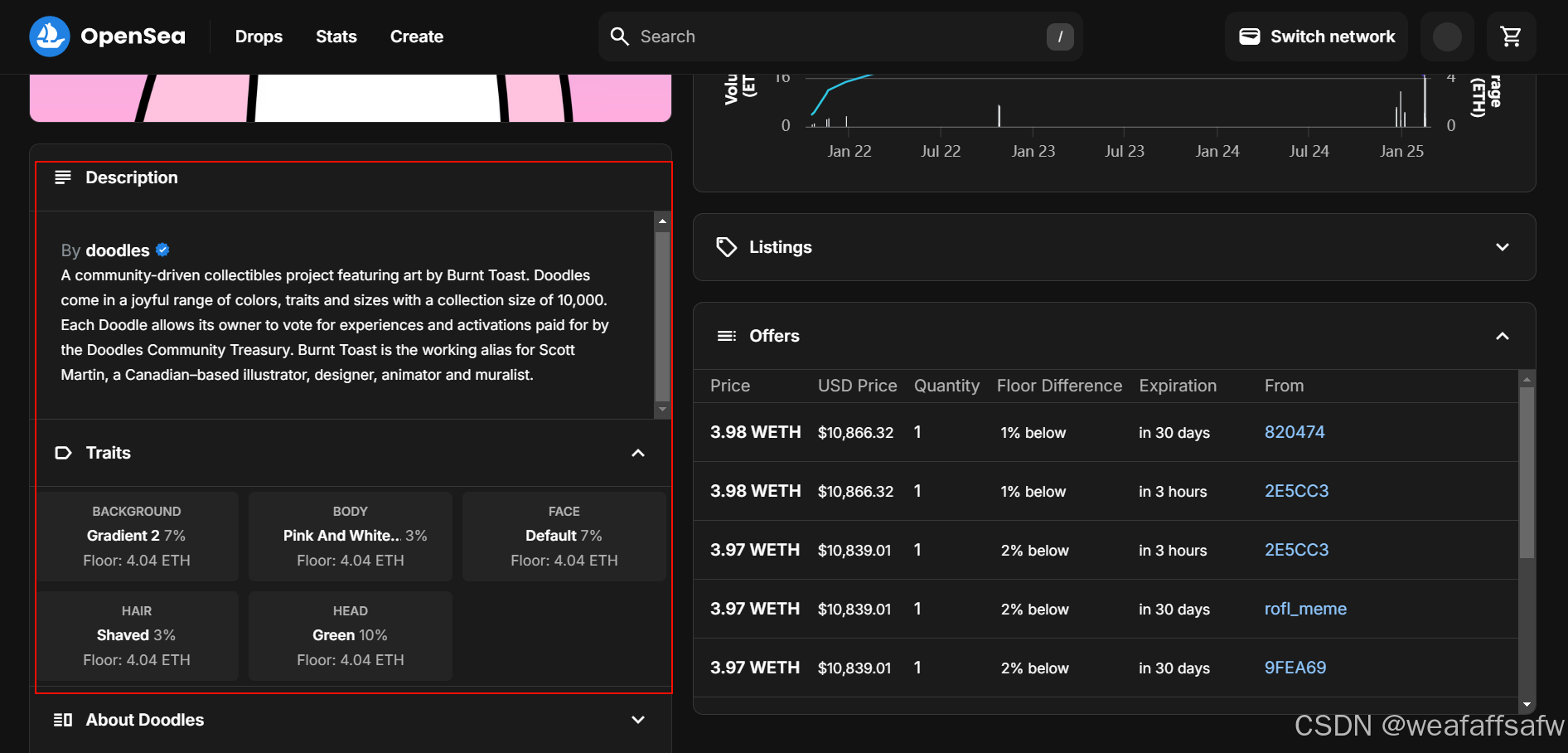The image size is (1568, 753).
Task: Click the search magnifier icon
Action: pyautogui.click(x=620, y=36)
